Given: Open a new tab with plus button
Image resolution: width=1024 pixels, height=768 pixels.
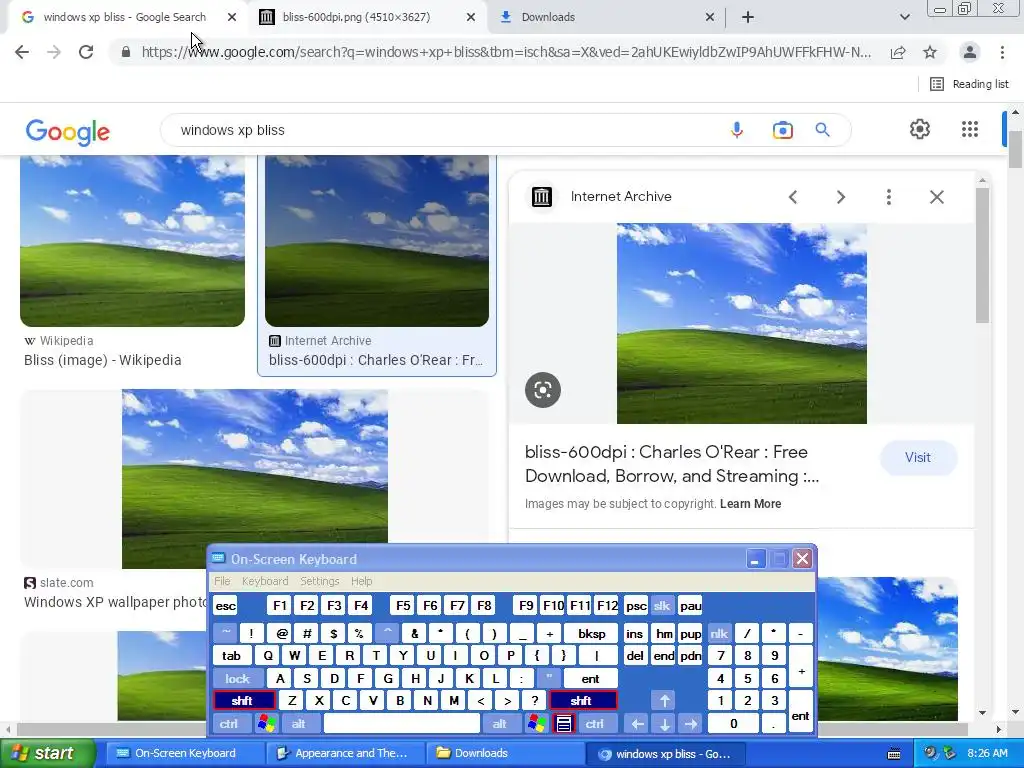Looking at the screenshot, I should click(748, 17).
